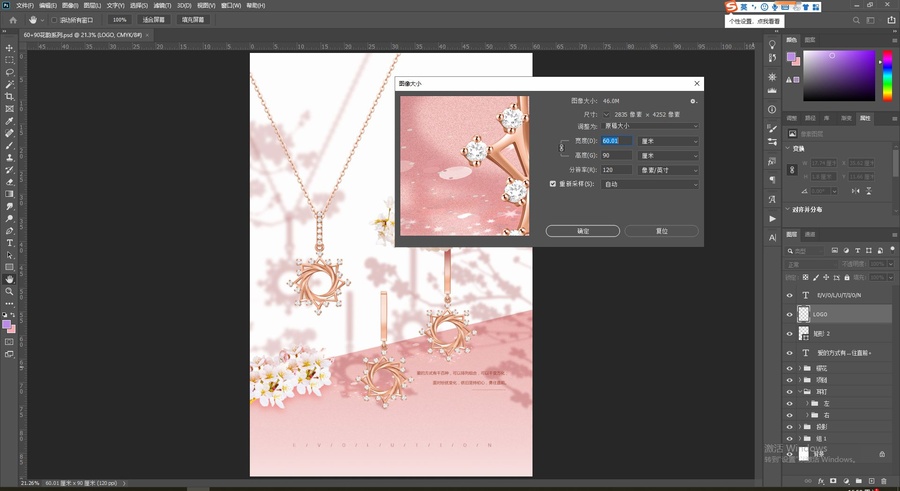The height and width of the screenshot is (491, 900).
Task: Click the 100% zoom button
Action: point(119,20)
